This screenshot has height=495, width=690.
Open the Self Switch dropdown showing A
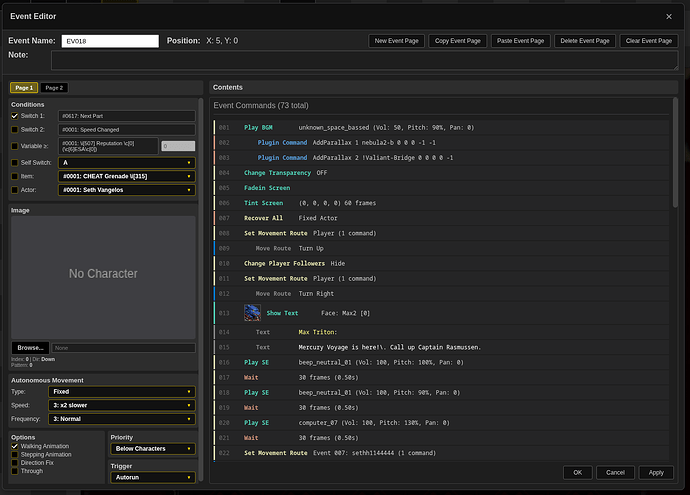click(127, 163)
